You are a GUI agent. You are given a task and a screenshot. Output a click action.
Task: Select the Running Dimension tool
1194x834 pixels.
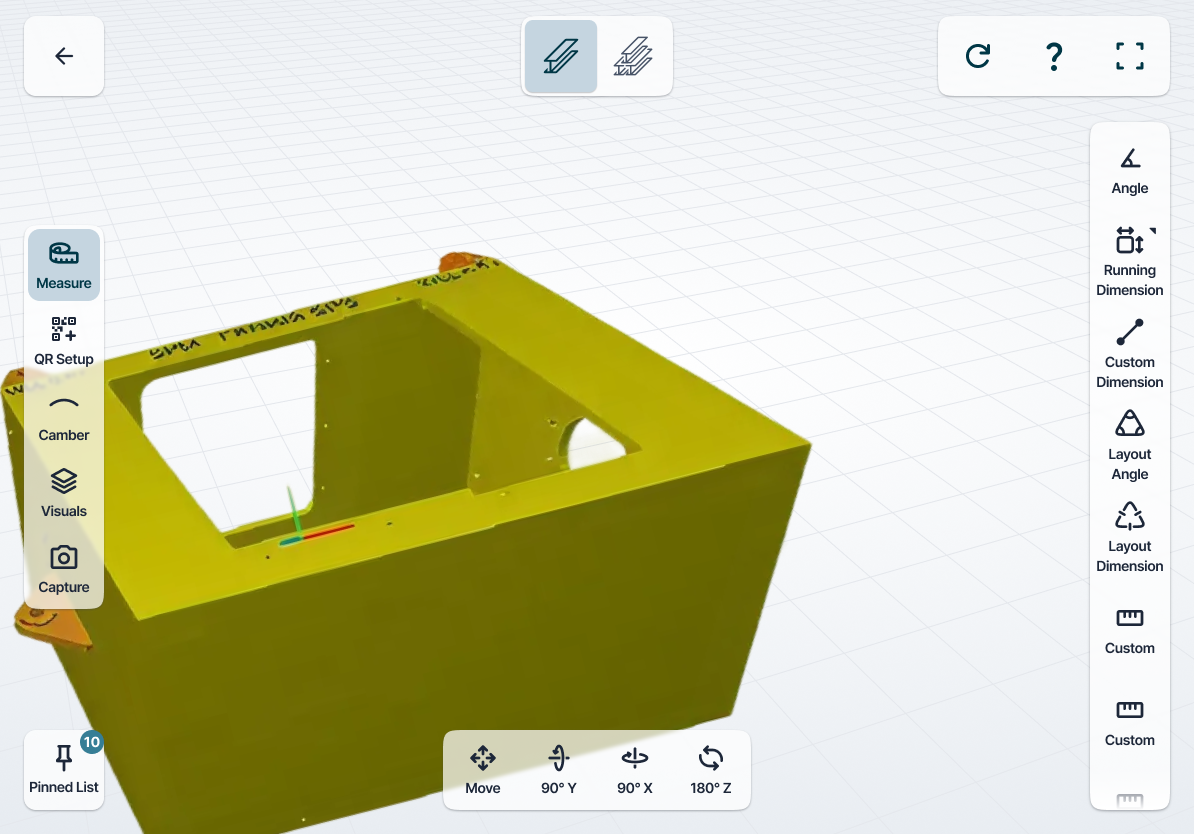pyautogui.click(x=1130, y=261)
